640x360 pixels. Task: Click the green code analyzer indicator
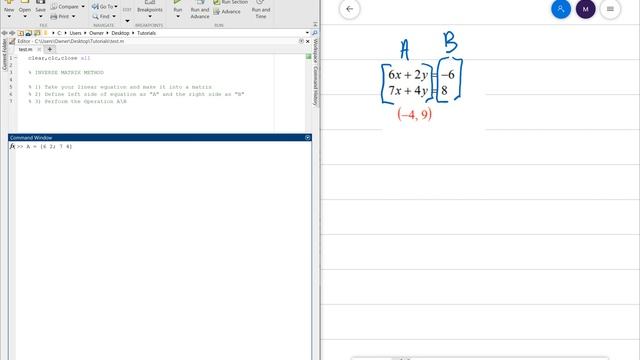(309, 56)
